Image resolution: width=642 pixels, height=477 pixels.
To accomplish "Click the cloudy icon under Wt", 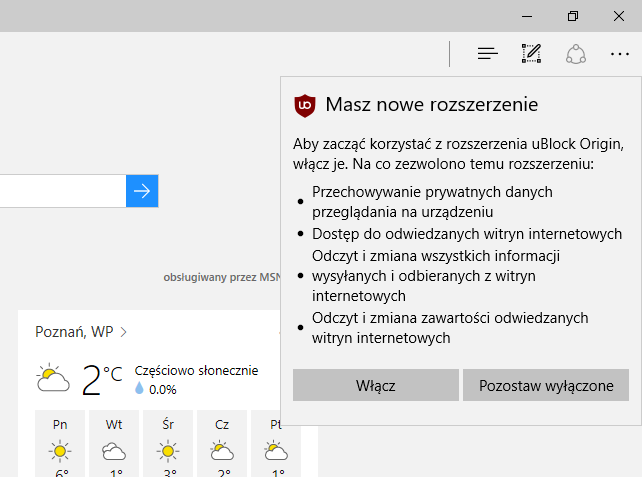I will tap(114, 452).
